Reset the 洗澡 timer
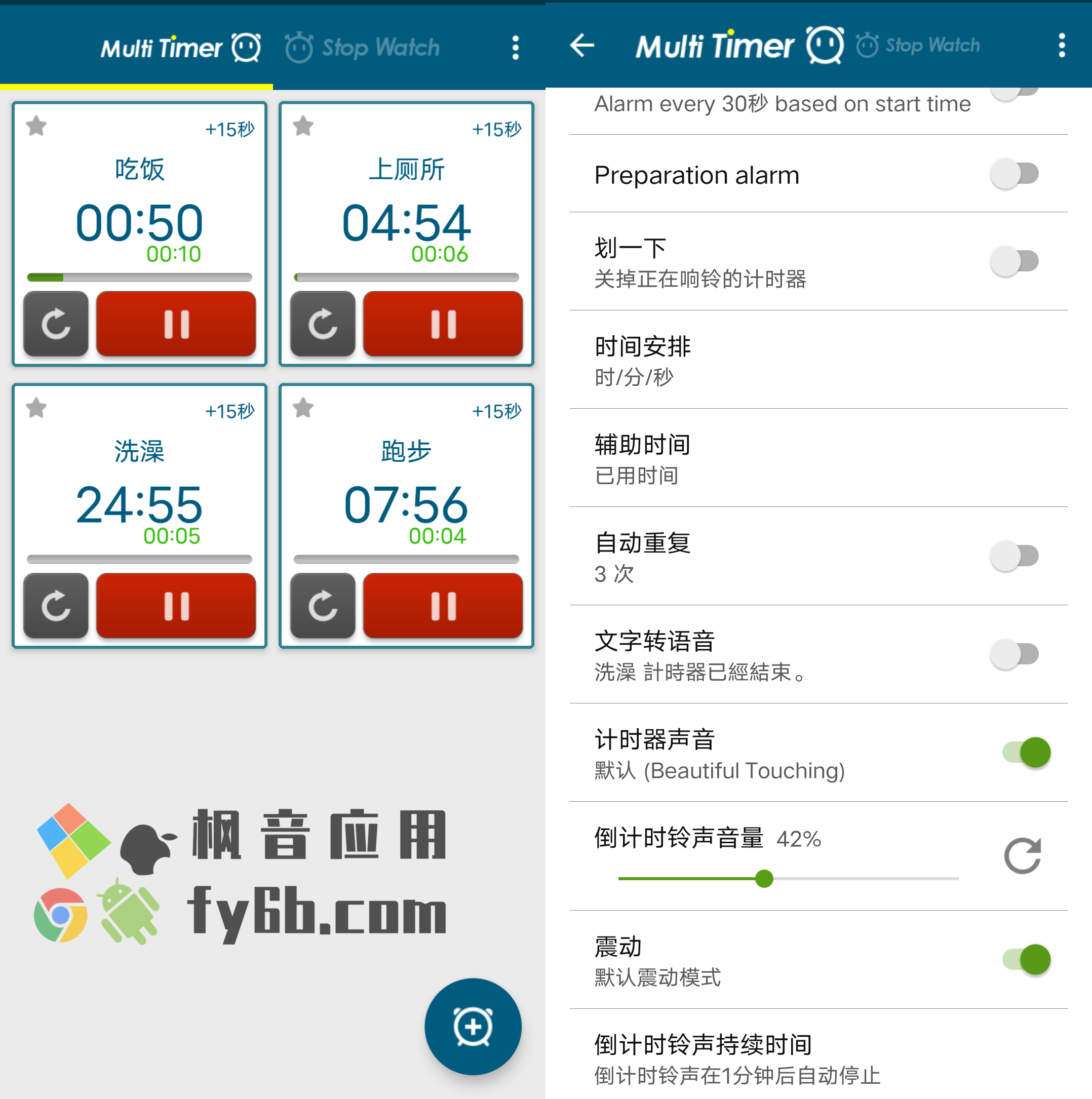The height and width of the screenshot is (1099, 1092). point(56,605)
